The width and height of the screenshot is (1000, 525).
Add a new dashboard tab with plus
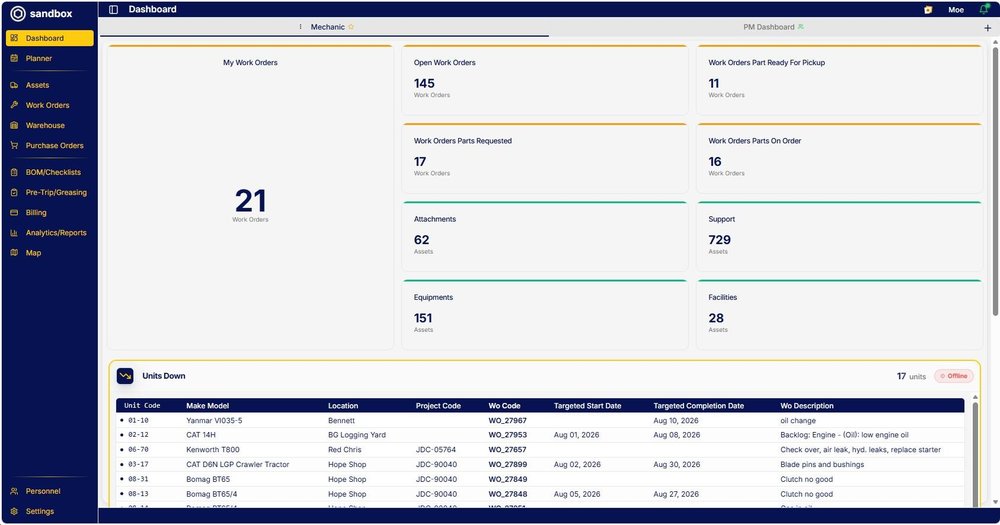(987, 27)
